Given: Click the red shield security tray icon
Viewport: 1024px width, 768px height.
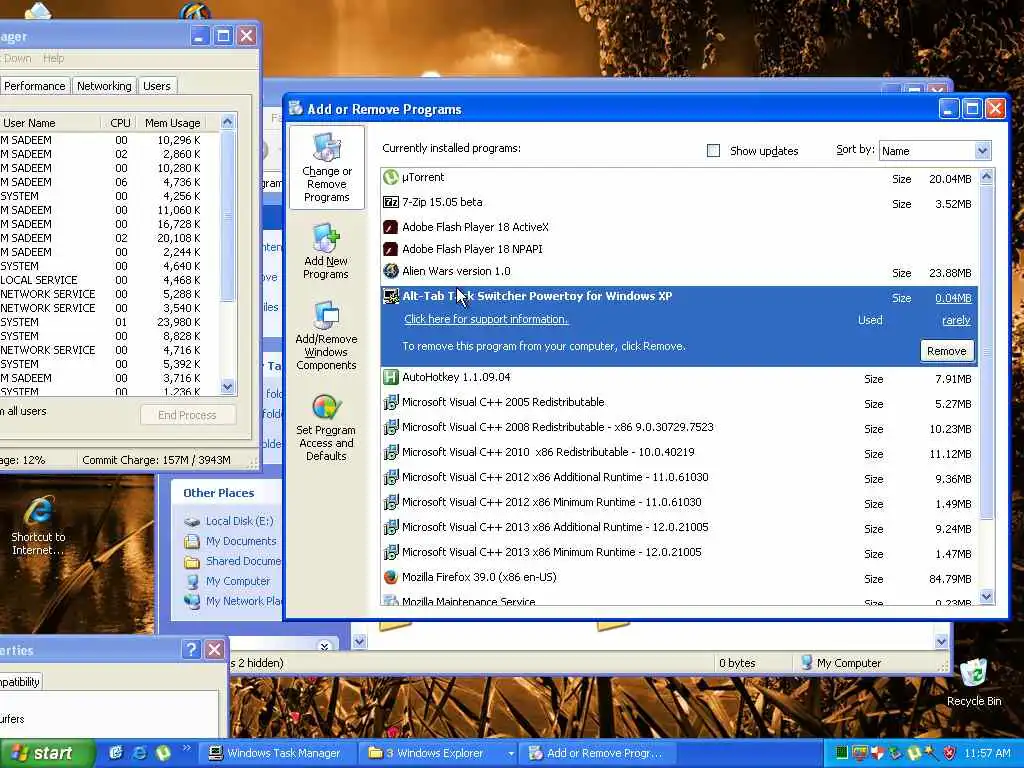Looking at the screenshot, I should [950, 753].
